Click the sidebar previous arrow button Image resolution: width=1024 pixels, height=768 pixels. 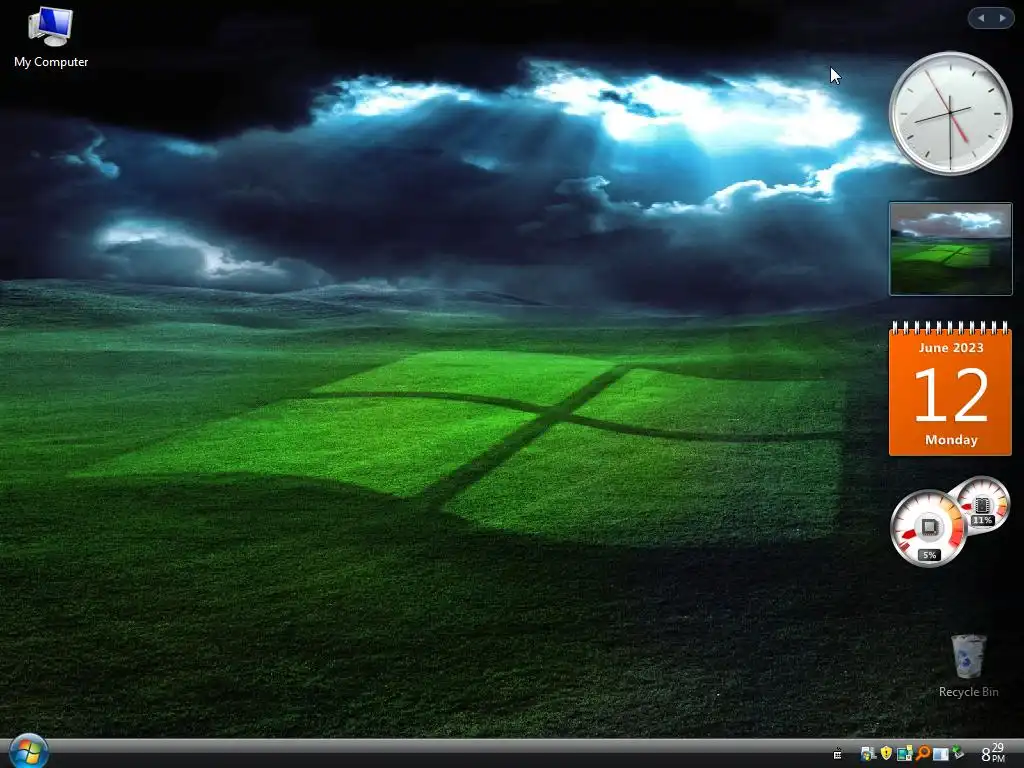coord(980,18)
